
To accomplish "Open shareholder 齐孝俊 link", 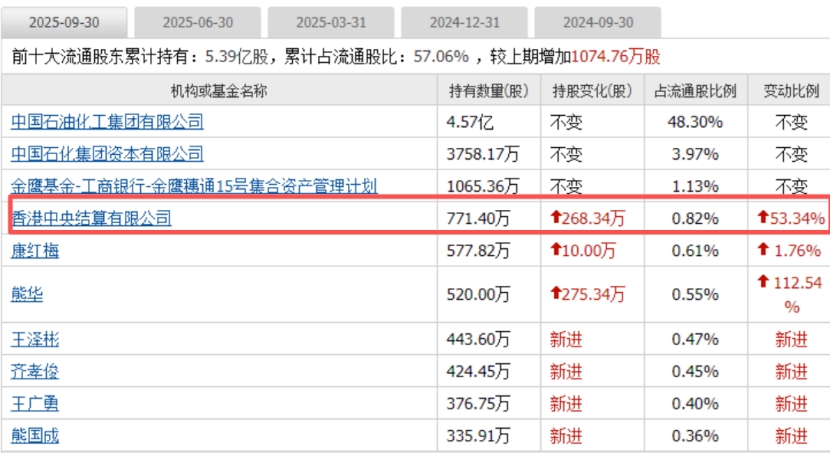I will coord(35,371).
